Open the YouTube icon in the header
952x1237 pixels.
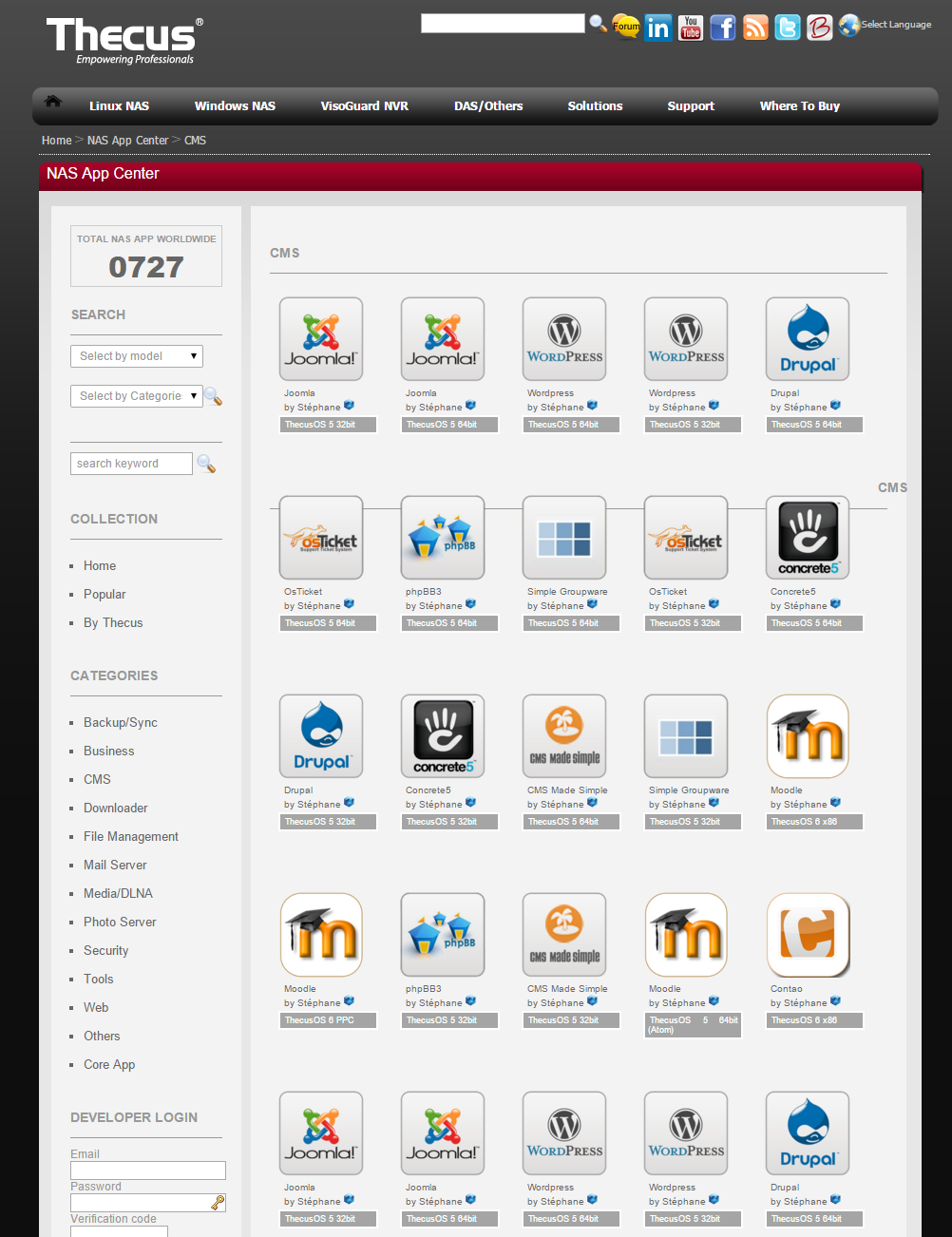click(691, 28)
